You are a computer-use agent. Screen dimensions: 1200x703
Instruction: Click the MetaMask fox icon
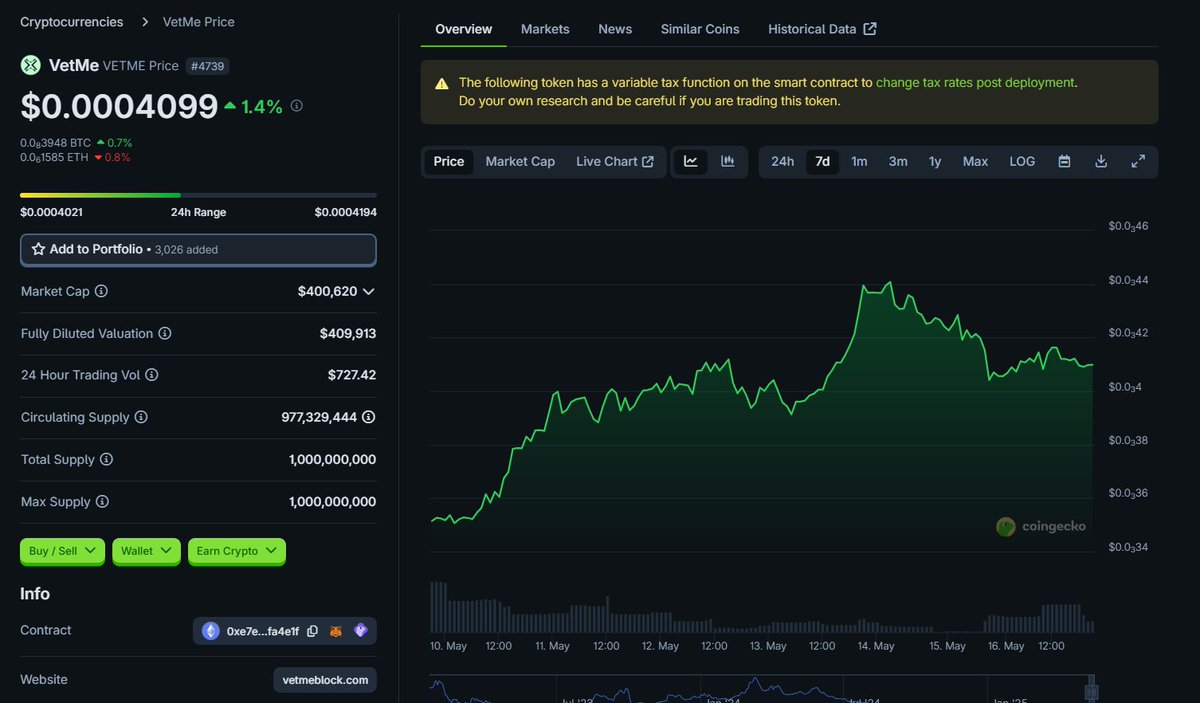click(337, 631)
